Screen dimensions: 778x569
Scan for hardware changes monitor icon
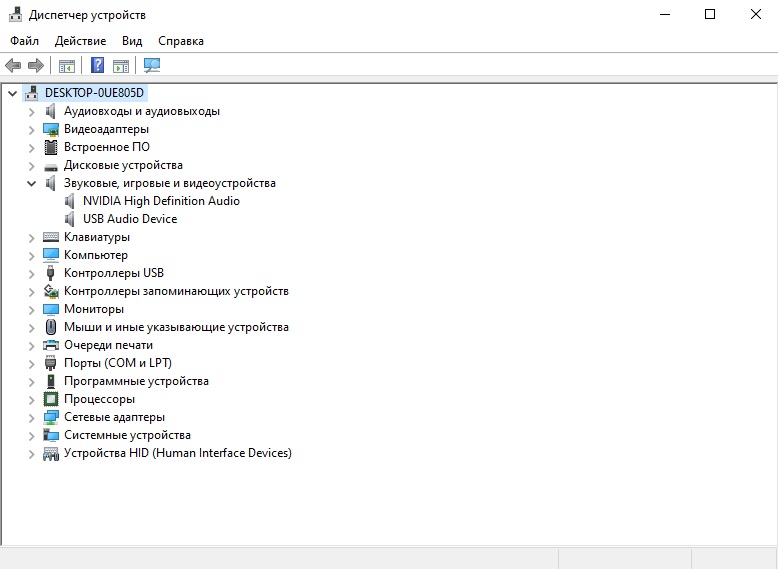[x=152, y=65]
